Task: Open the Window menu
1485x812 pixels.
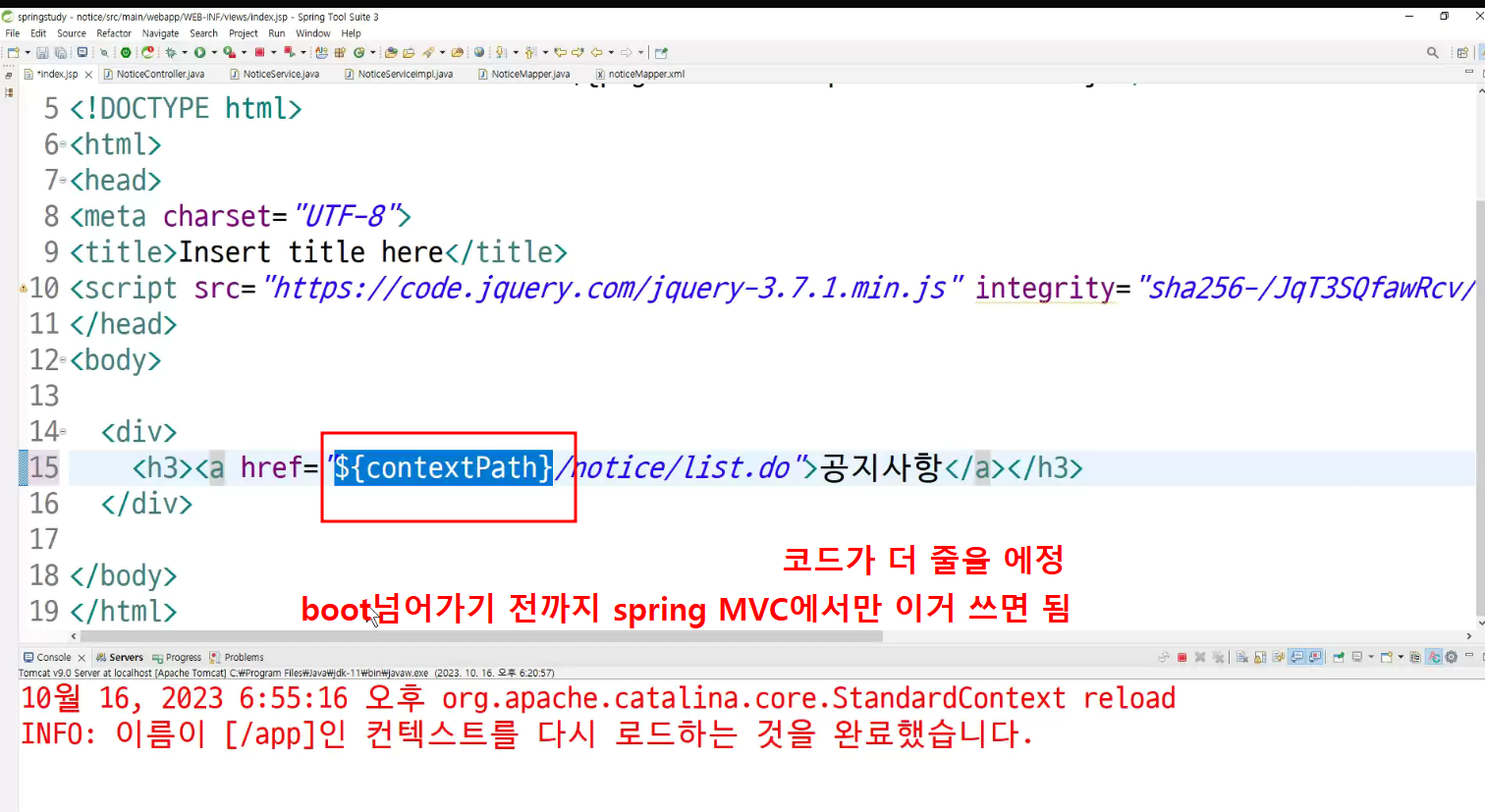Action: click(313, 33)
